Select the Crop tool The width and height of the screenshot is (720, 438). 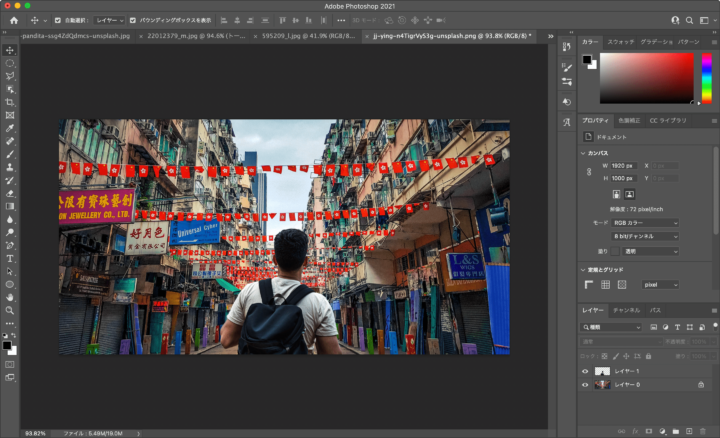(x=10, y=102)
